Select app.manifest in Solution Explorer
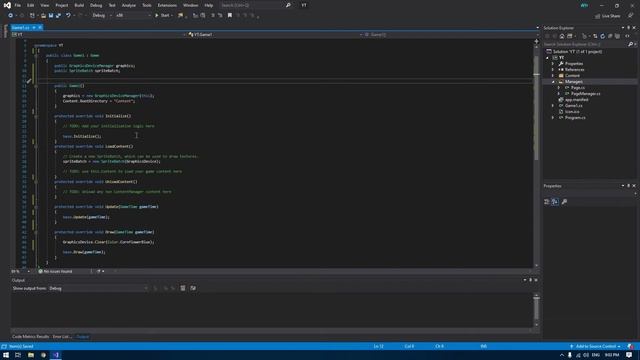The width and height of the screenshot is (640, 360). (x=576, y=100)
